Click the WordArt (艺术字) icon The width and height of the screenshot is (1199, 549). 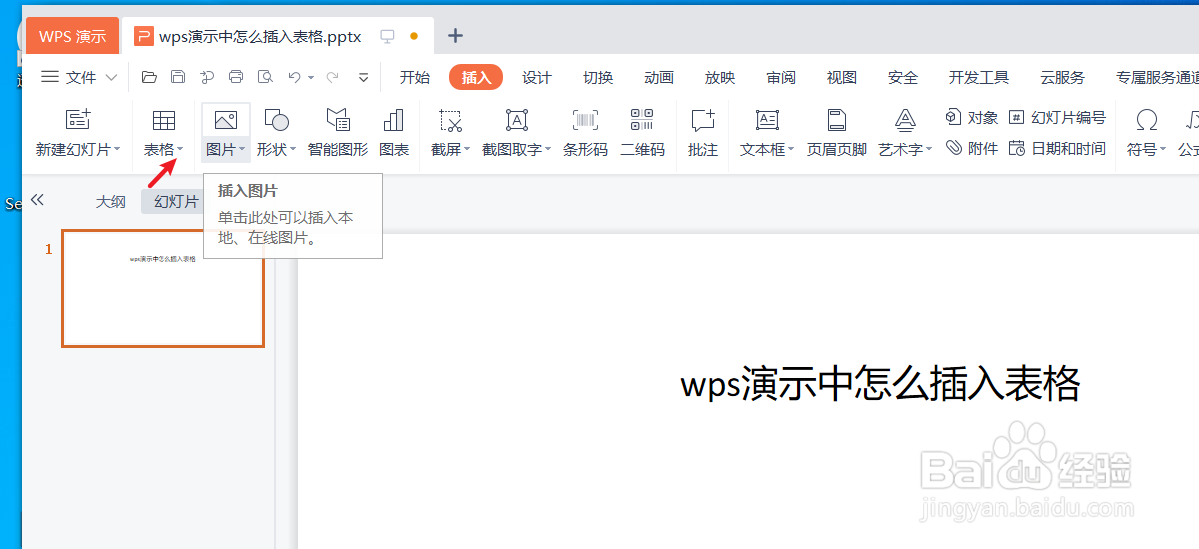pyautogui.click(x=905, y=120)
